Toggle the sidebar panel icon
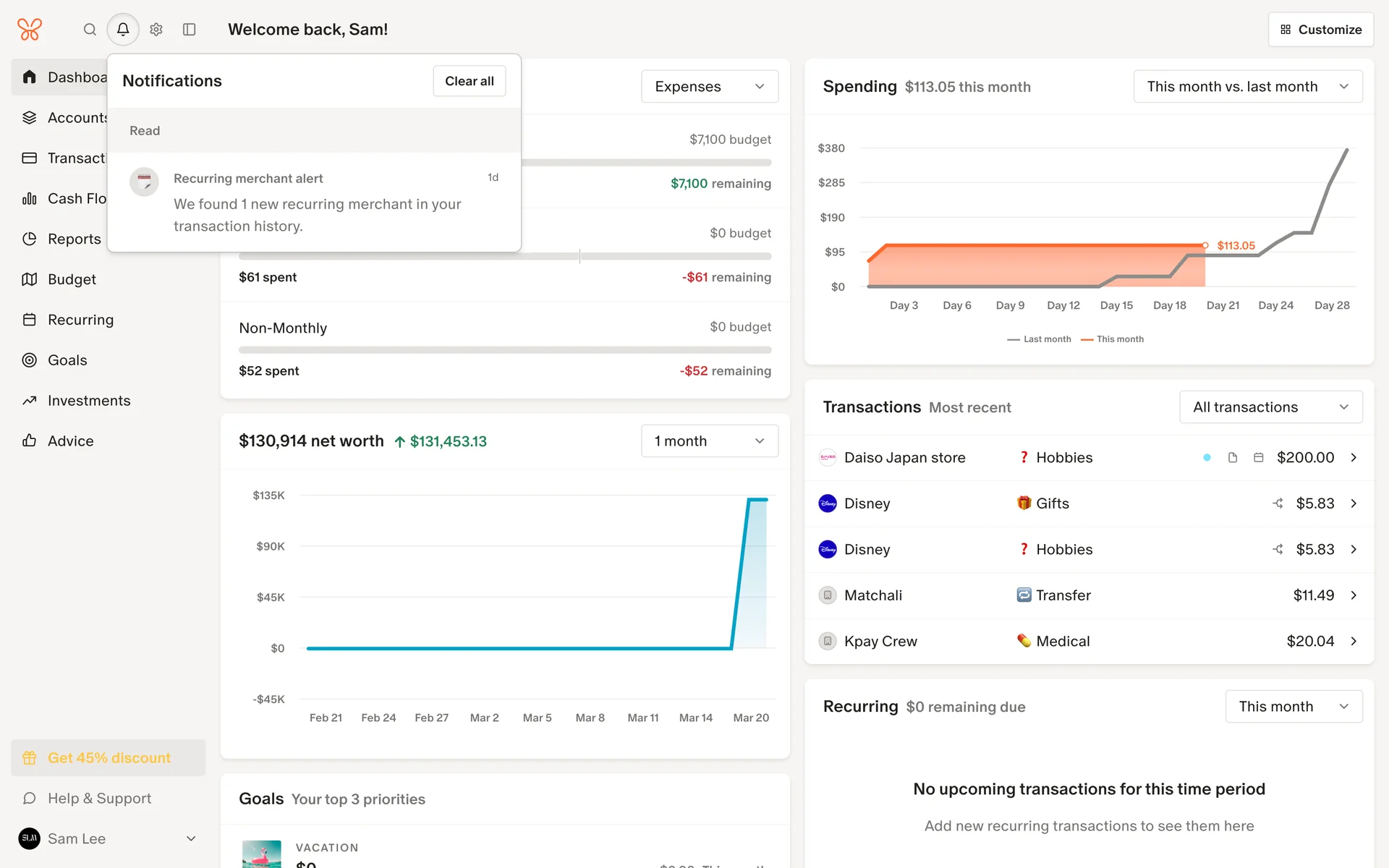The image size is (1389, 868). pyautogui.click(x=190, y=30)
